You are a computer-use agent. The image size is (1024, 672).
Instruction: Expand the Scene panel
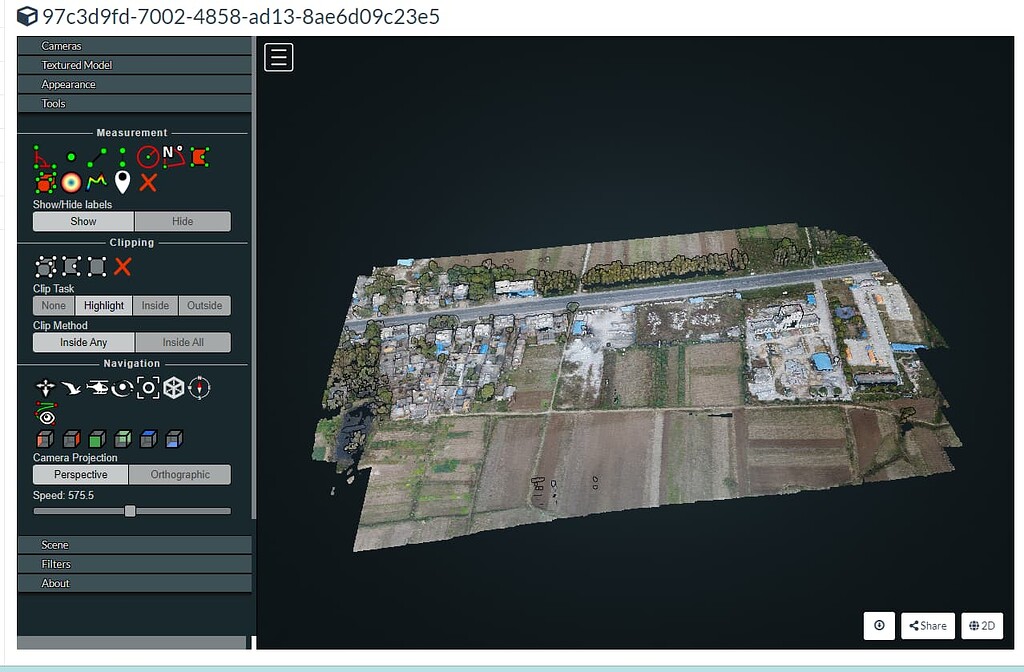click(x=135, y=544)
